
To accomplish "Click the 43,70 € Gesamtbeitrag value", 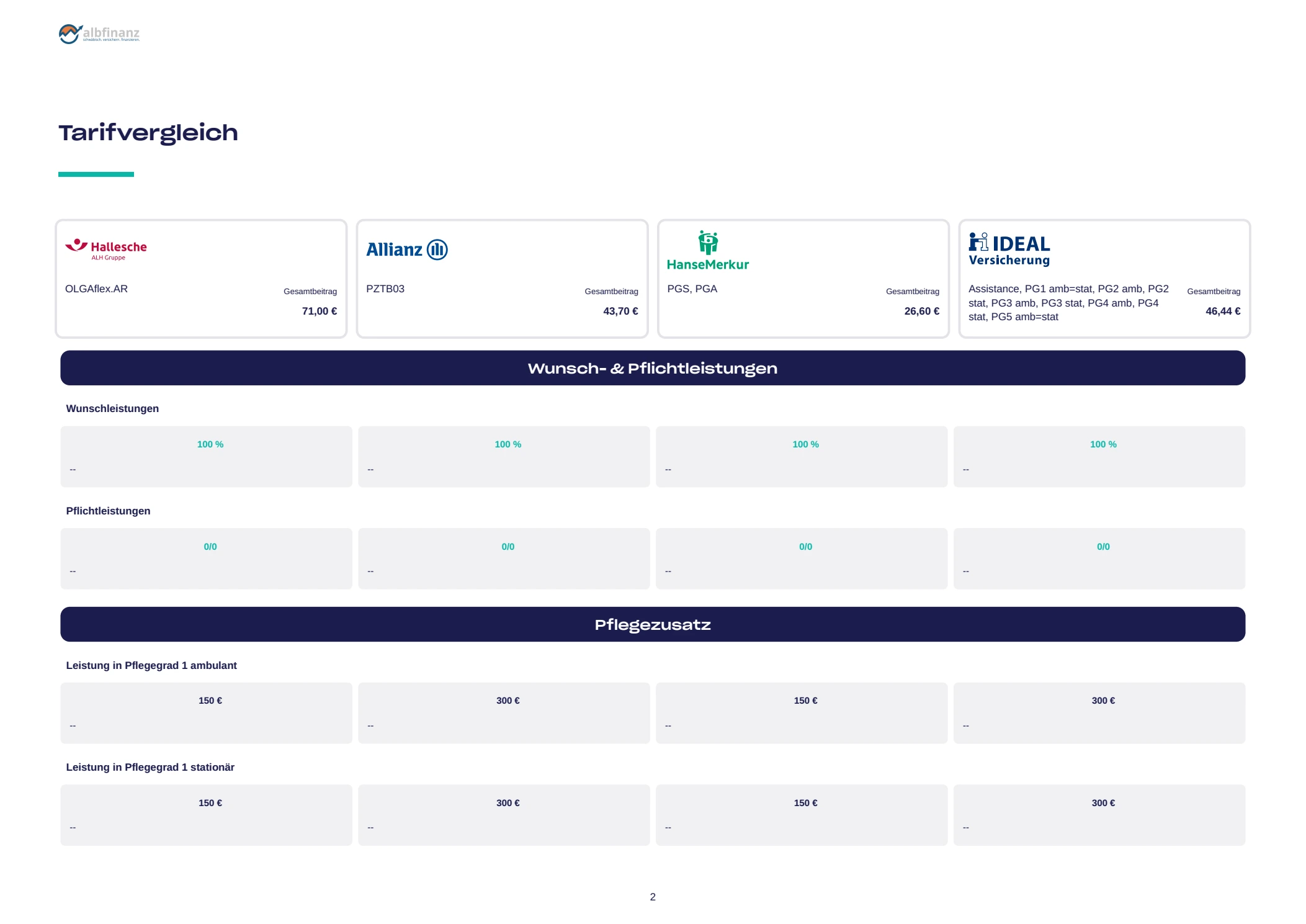I will tap(620, 311).
